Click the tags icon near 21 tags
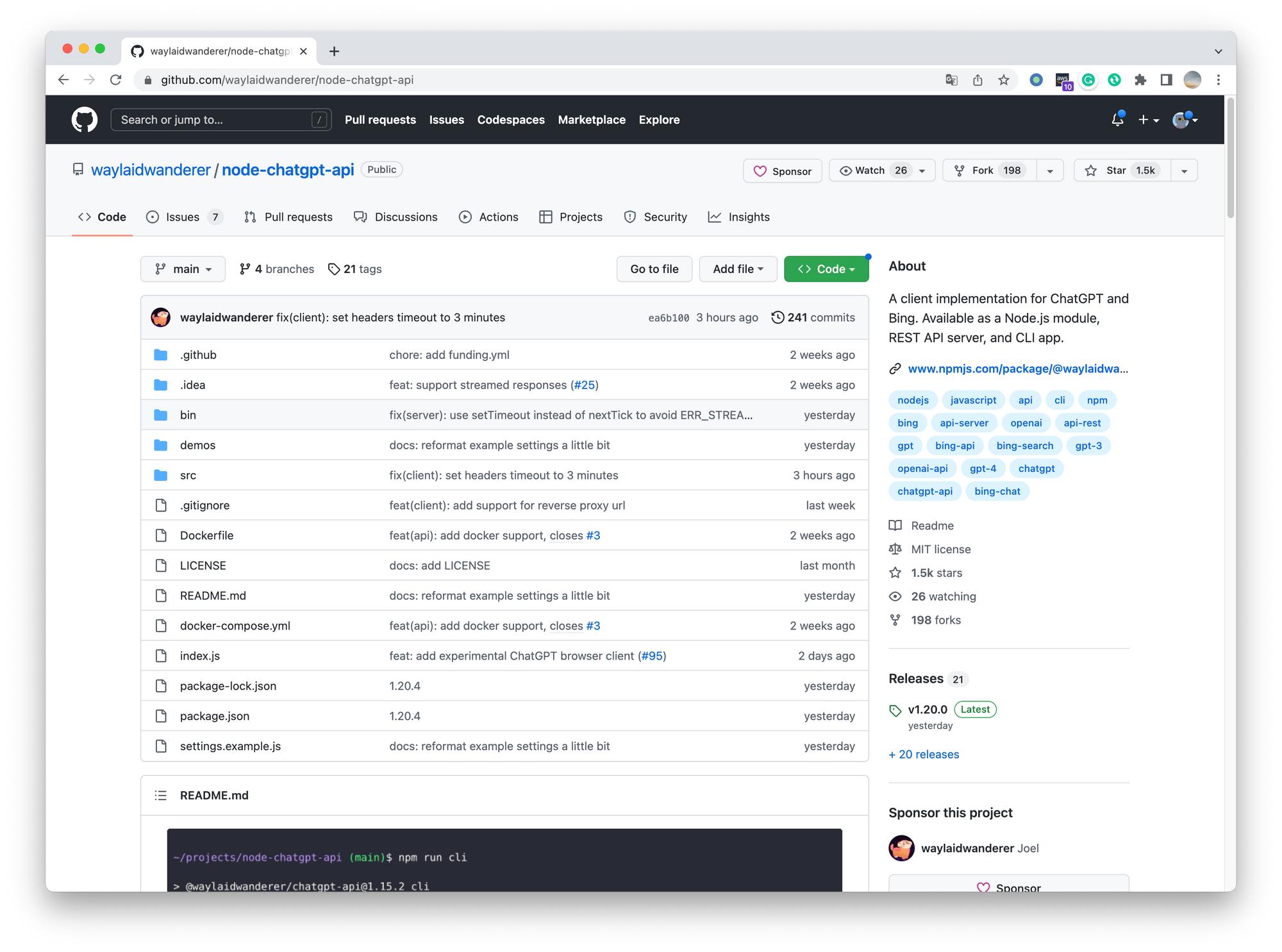This screenshot has width=1282, height=952. coord(334,269)
